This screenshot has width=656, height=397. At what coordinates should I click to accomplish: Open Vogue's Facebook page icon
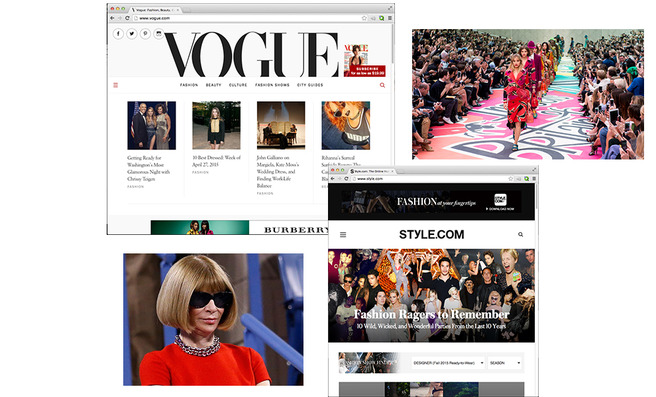point(118,34)
